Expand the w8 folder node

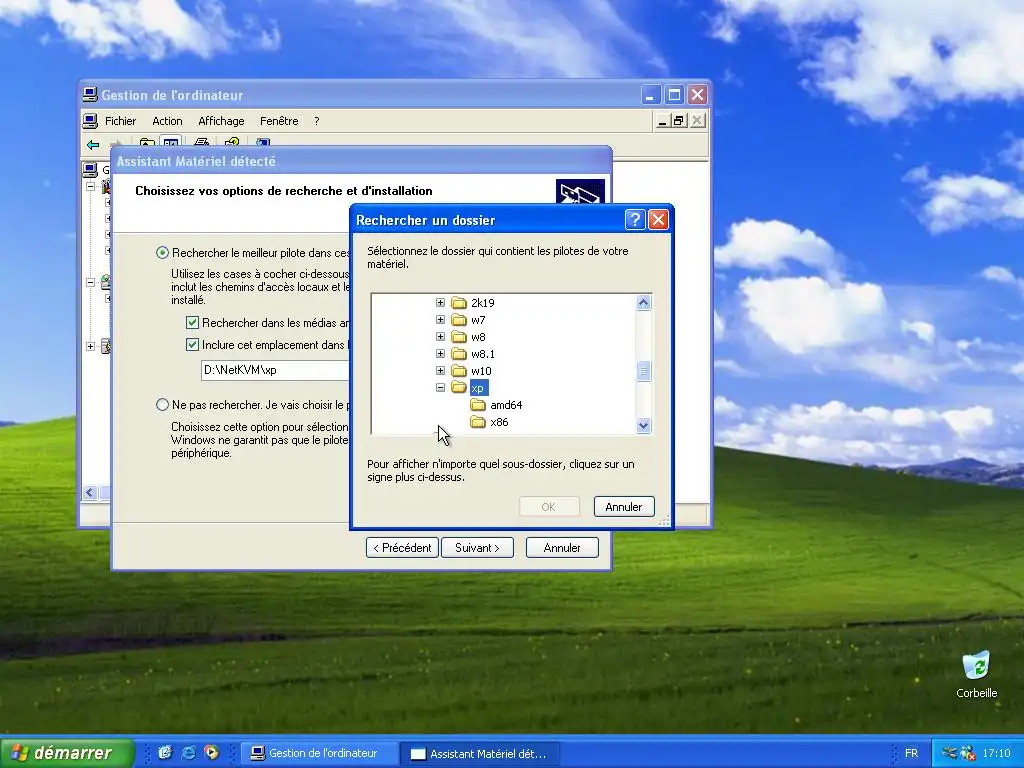point(440,336)
